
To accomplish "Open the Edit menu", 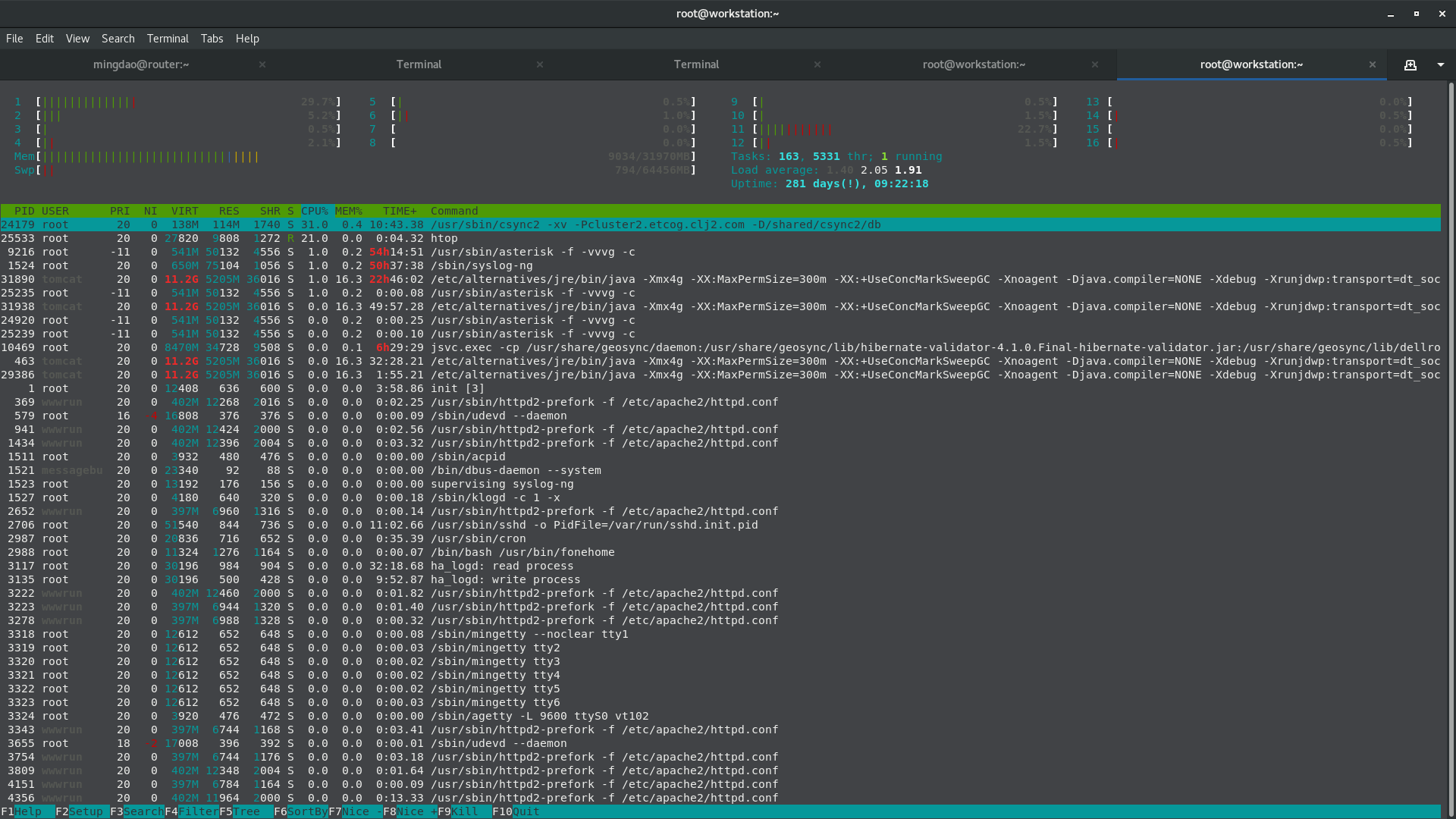I will pyautogui.click(x=45, y=39).
